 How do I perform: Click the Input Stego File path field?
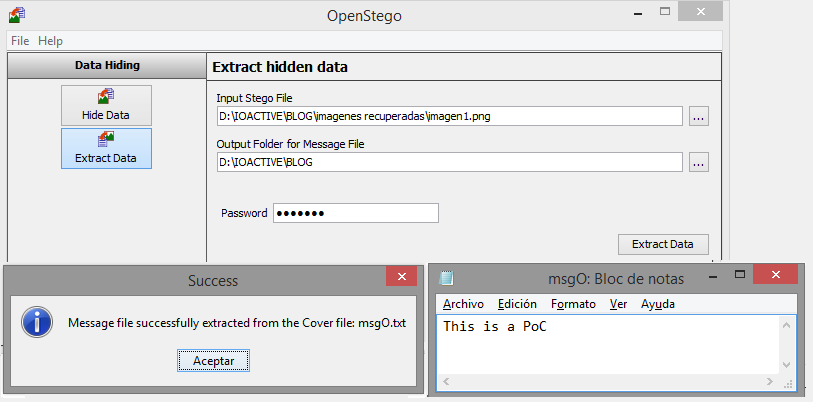450,117
